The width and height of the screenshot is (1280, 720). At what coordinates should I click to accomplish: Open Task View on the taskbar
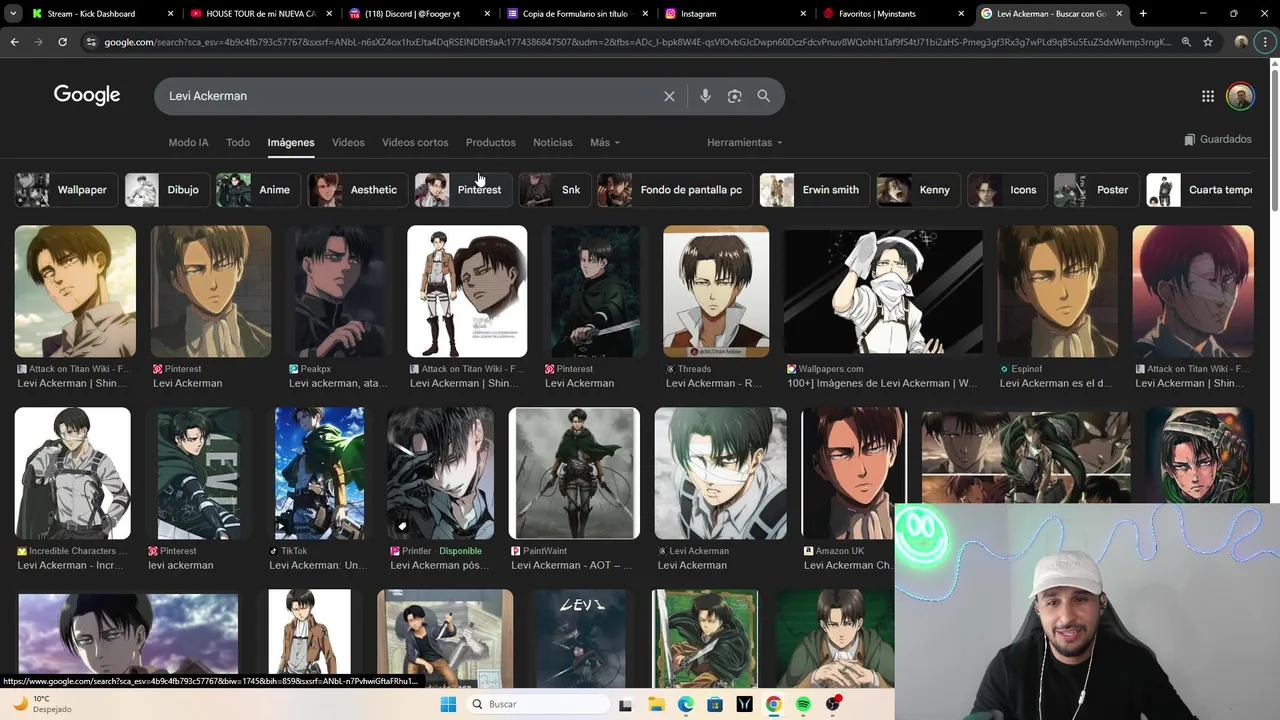pos(625,704)
